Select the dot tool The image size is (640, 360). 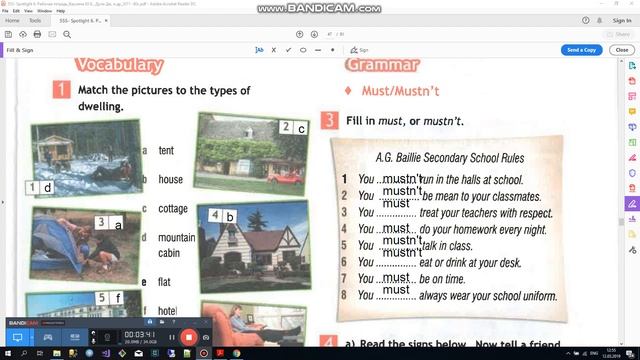point(333,50)
